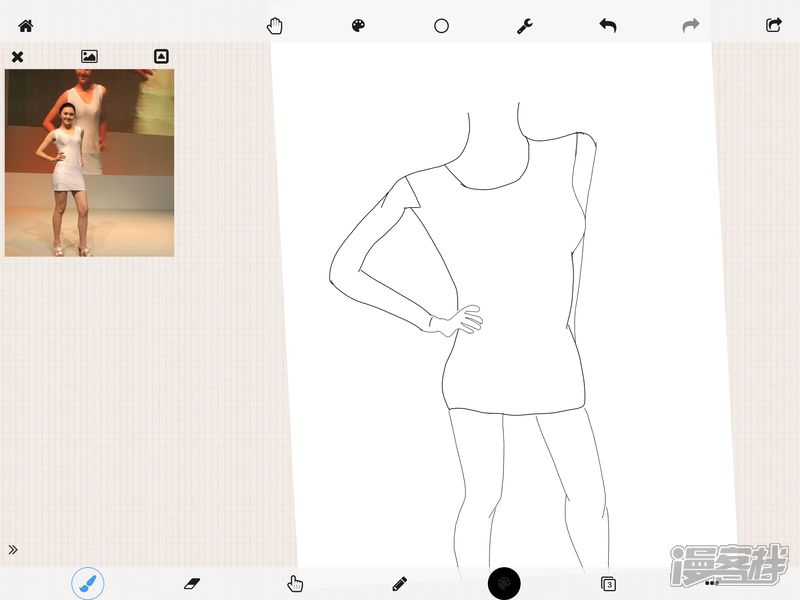Choose a new reference photo

[x=89, y=57]
